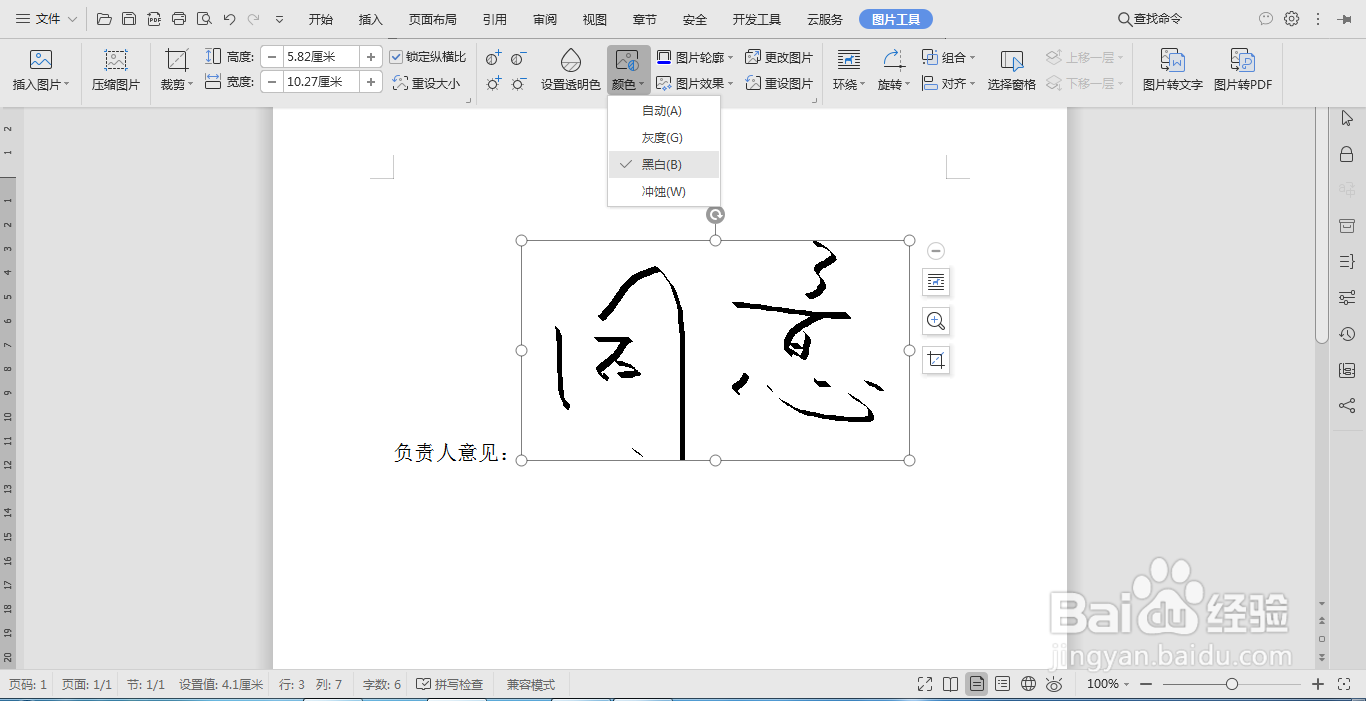Click the Undo arrow icon

tap(229, 19)
